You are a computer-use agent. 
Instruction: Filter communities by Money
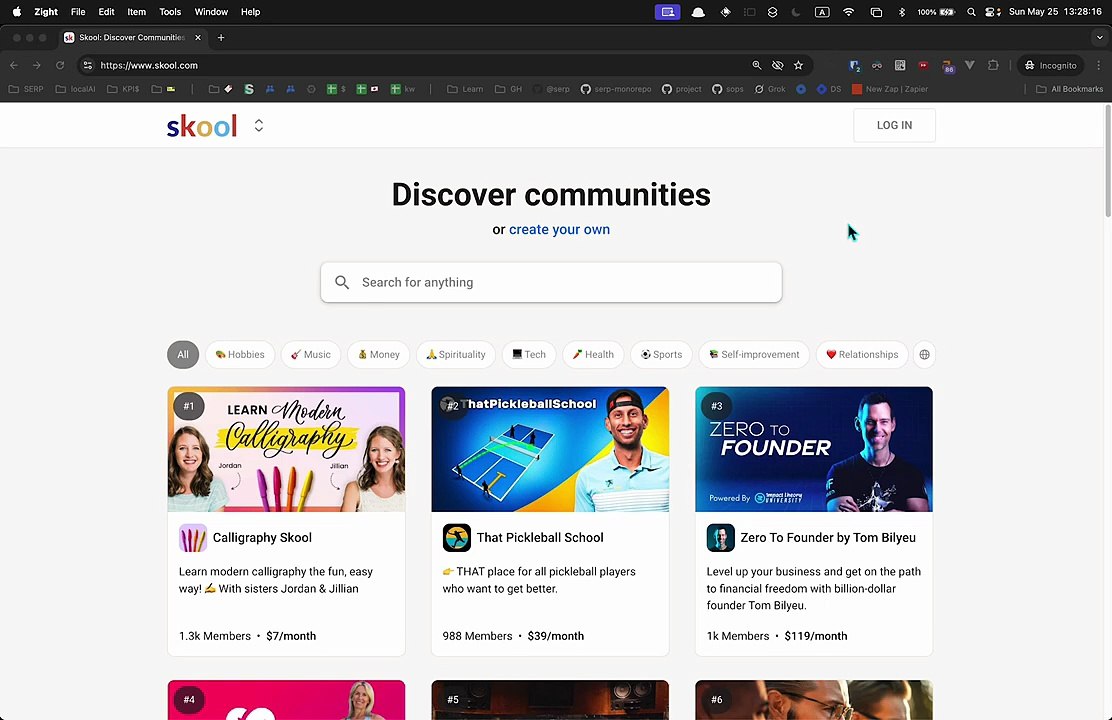(x=379, y=355)
